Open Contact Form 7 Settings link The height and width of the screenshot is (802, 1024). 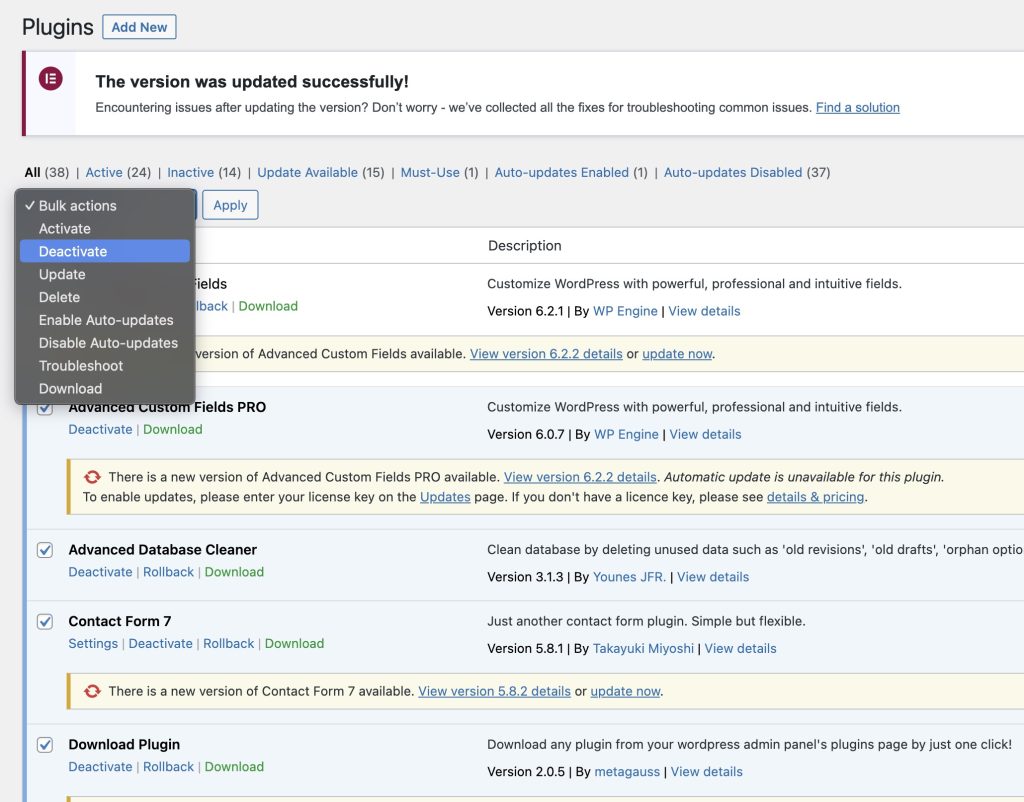pyautogui.click(x=93, y=643)
